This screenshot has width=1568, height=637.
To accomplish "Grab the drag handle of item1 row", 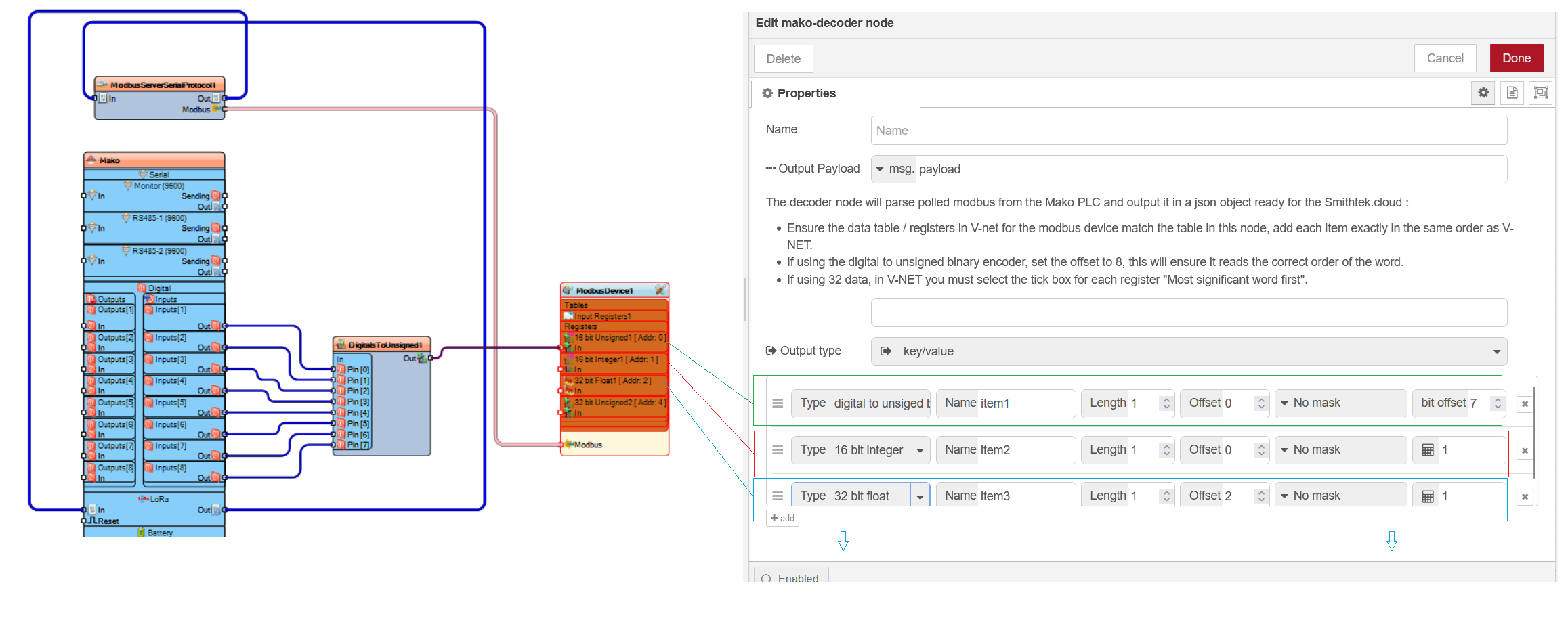I will [x=778, y=403].
